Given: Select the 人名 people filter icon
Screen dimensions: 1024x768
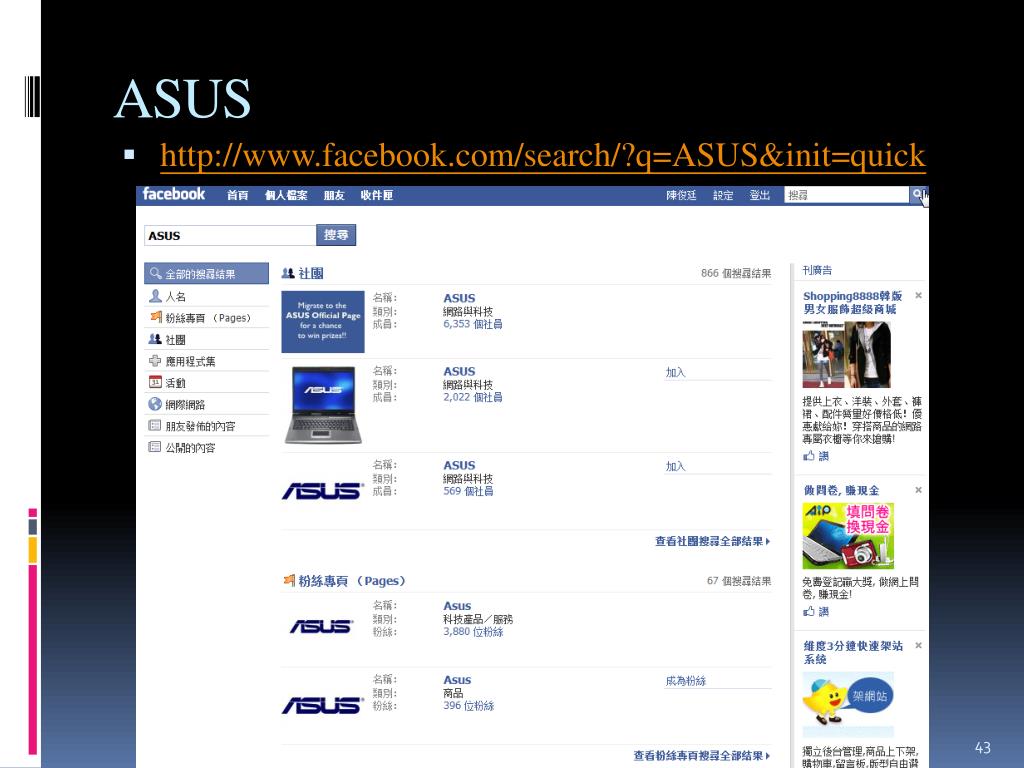Looking at the screenshot, I should [x=155, y=296].
